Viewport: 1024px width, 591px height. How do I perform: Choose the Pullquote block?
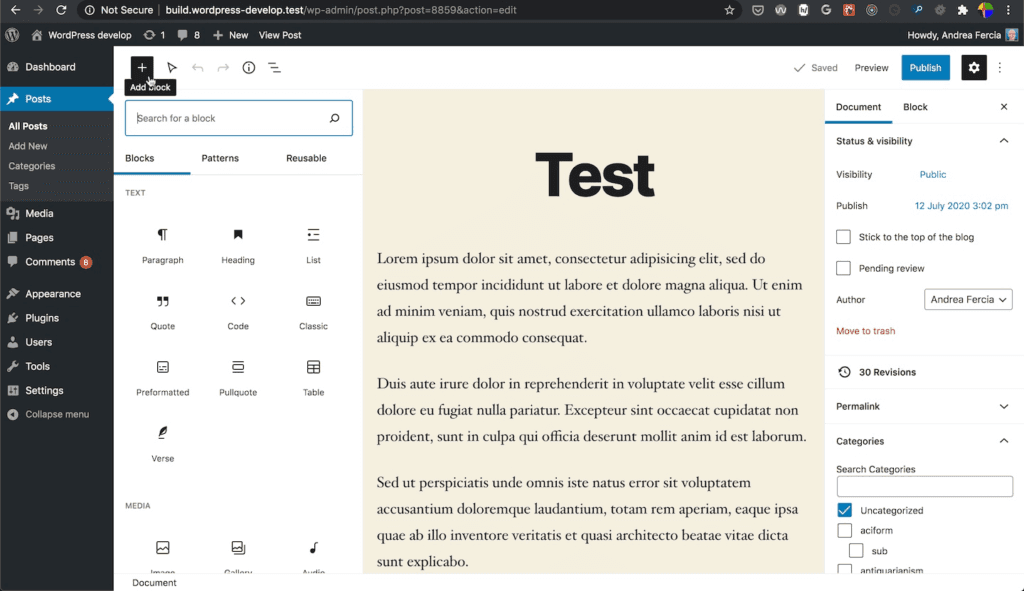coord(237,373)
